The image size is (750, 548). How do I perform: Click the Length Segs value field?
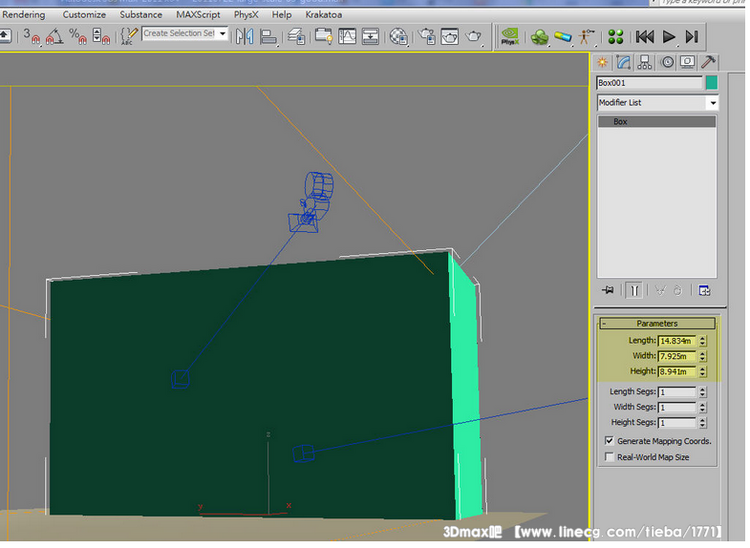pos(677,393)
